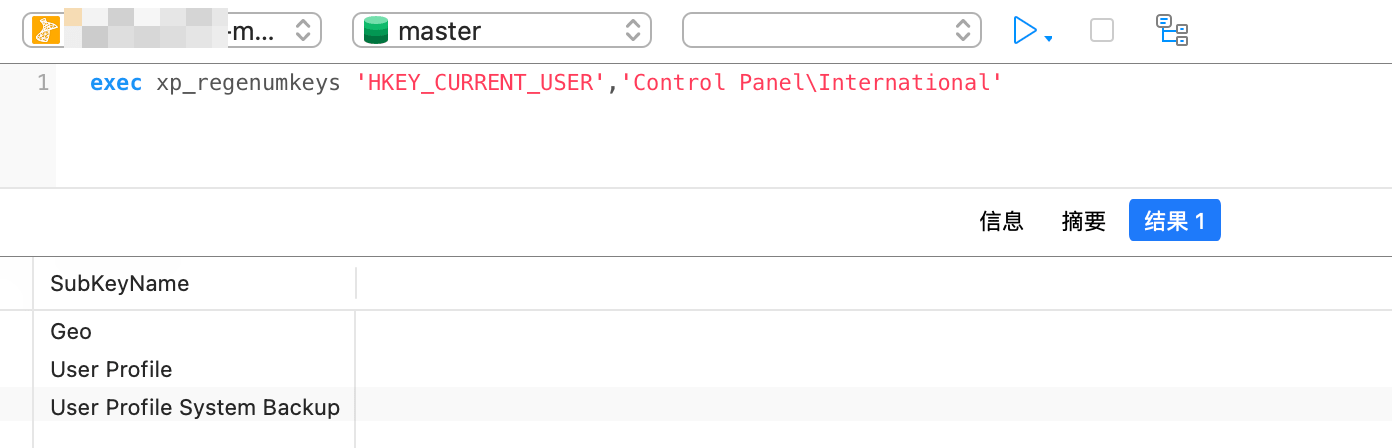Screen dimensions: 1392x448
Task: Open the 摘要 tab
Action: (x=1084, y=221)
